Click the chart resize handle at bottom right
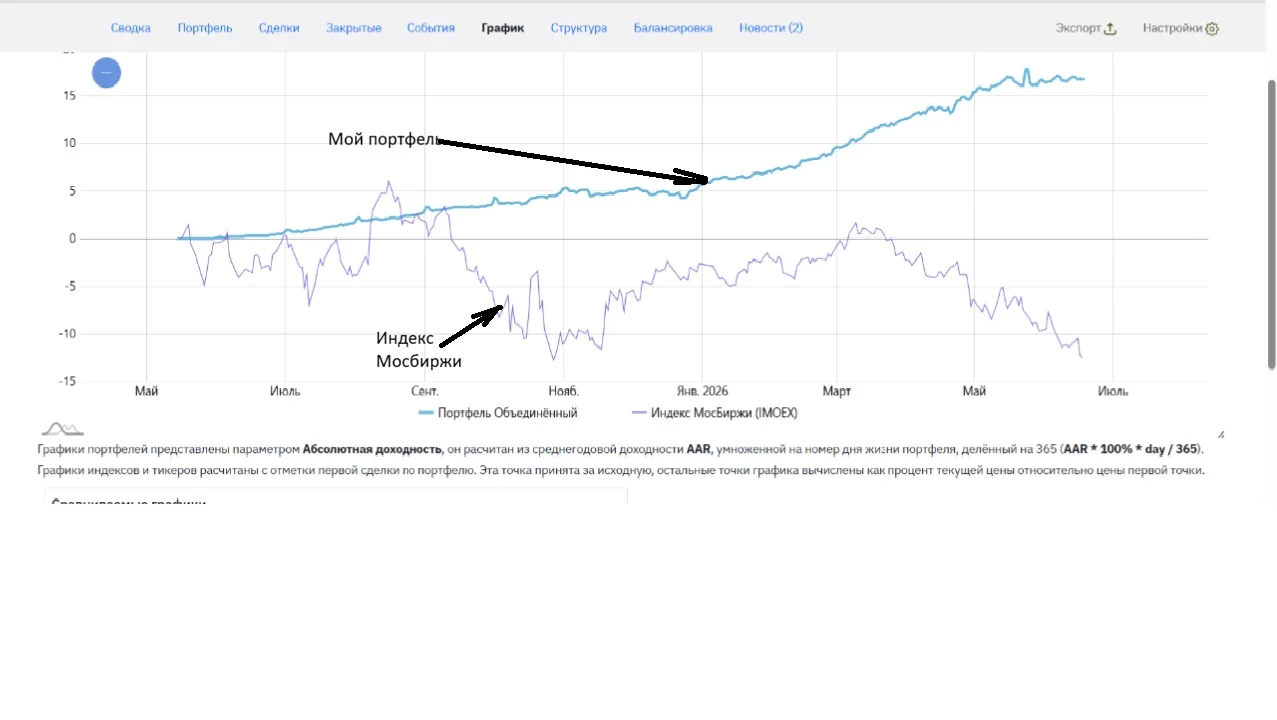The image size is (1277, 720). 1221,435
